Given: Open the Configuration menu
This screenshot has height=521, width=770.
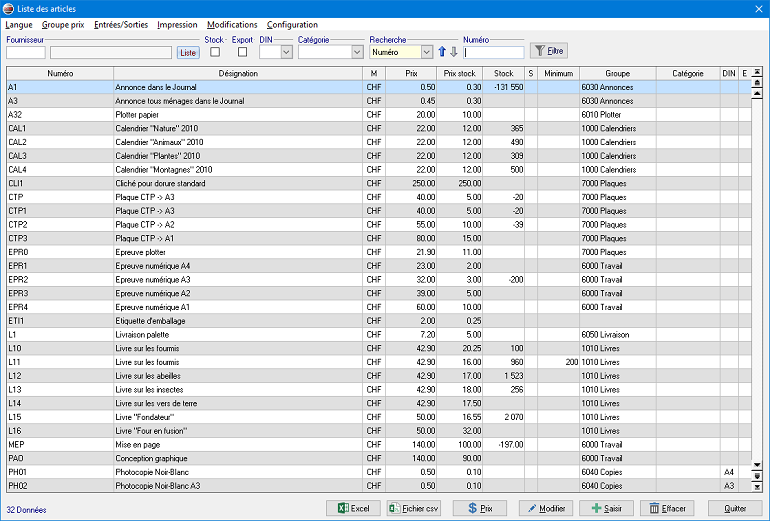Looking at the screenshot, I should (292, 25).
